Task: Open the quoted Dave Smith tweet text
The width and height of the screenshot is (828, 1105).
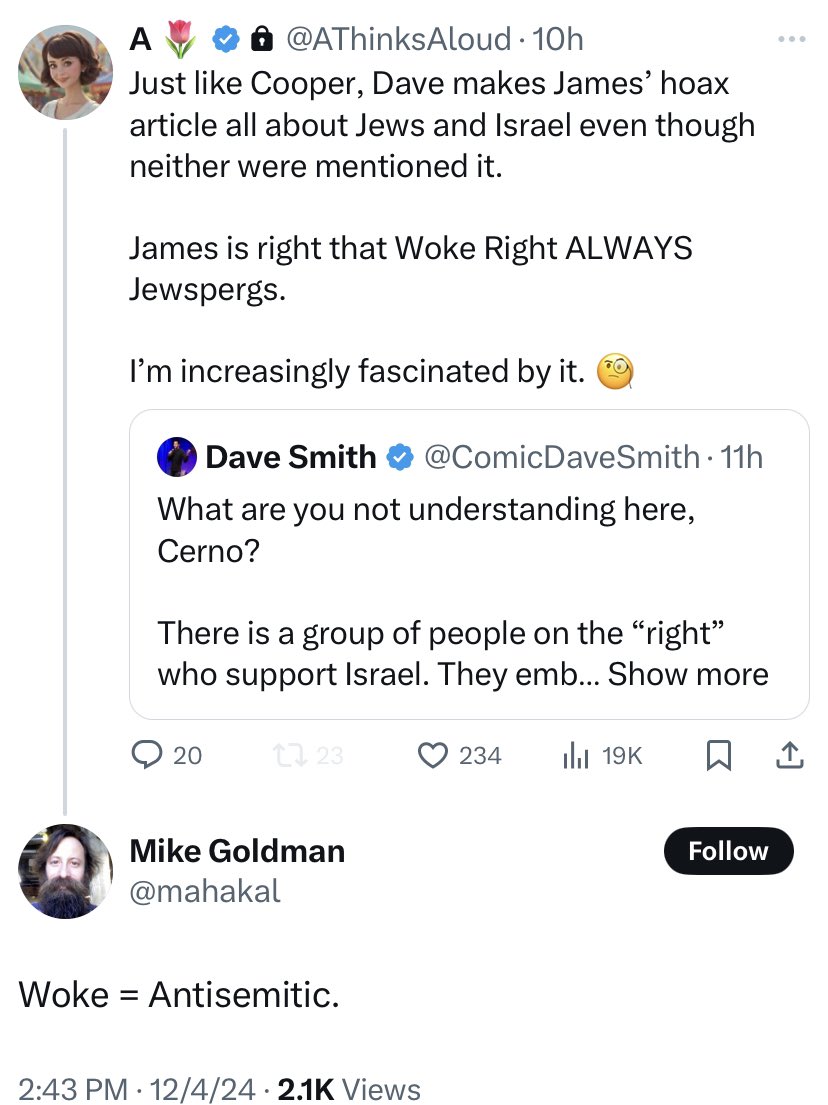Action: tap(462, 591)
